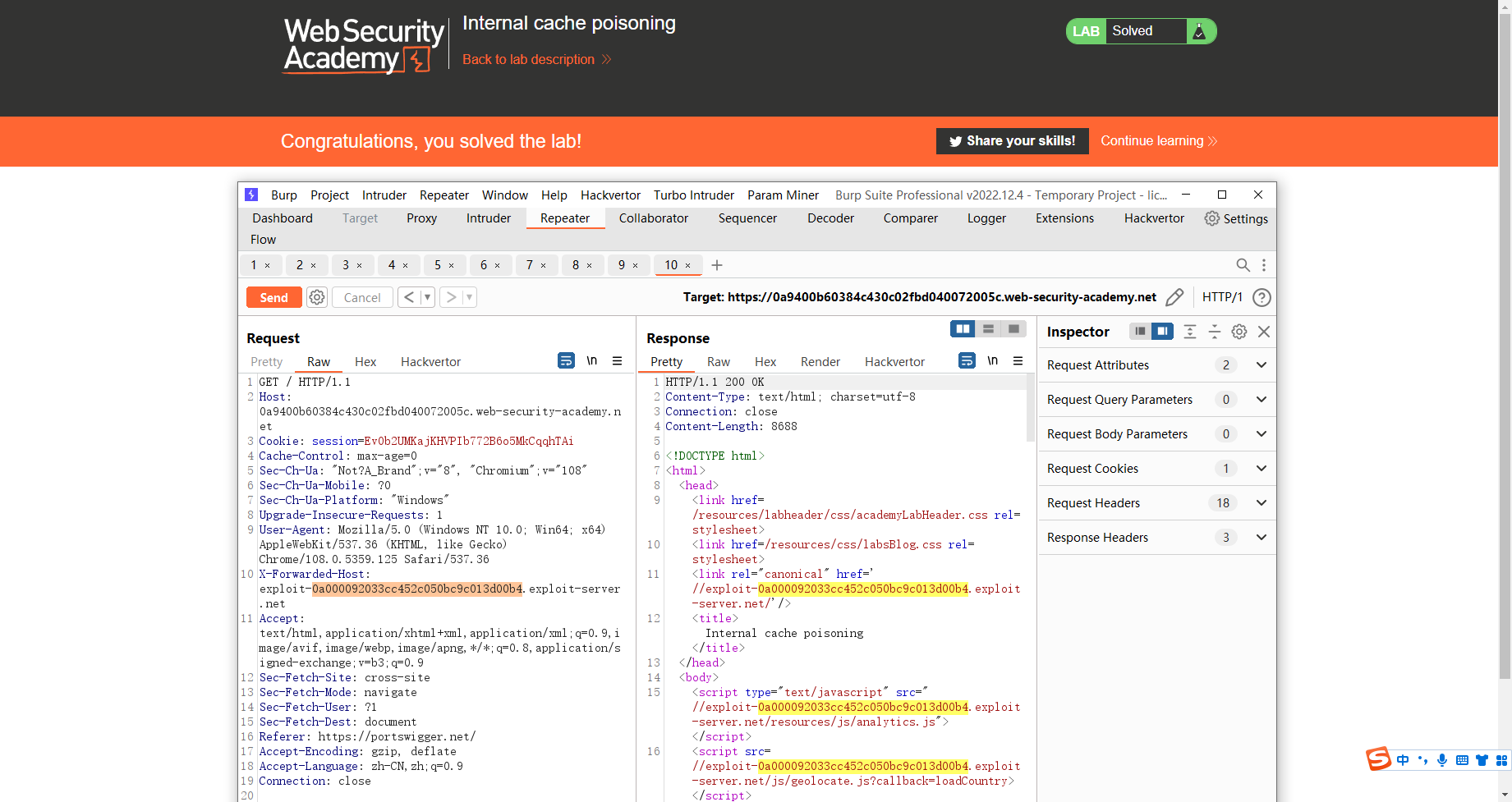Open Repeater tab options three-dot menu

pos(1264,265)
